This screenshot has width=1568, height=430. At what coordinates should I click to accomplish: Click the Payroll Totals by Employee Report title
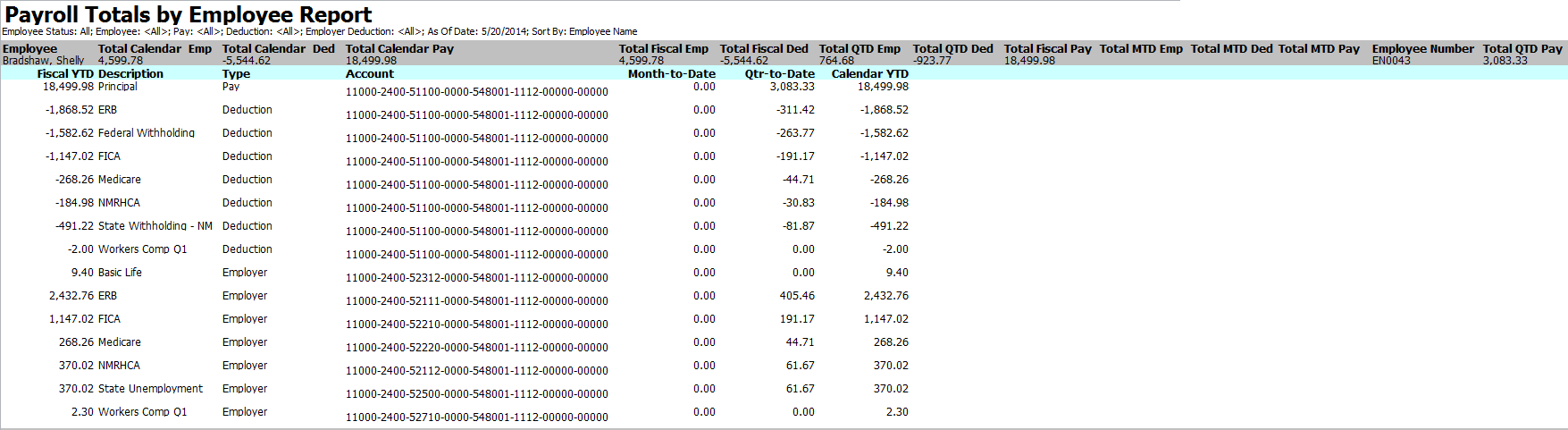pos(189,14)
